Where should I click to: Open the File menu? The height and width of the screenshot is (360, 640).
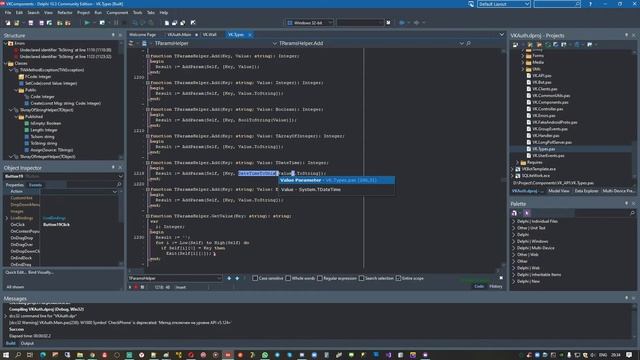[8, 13]
